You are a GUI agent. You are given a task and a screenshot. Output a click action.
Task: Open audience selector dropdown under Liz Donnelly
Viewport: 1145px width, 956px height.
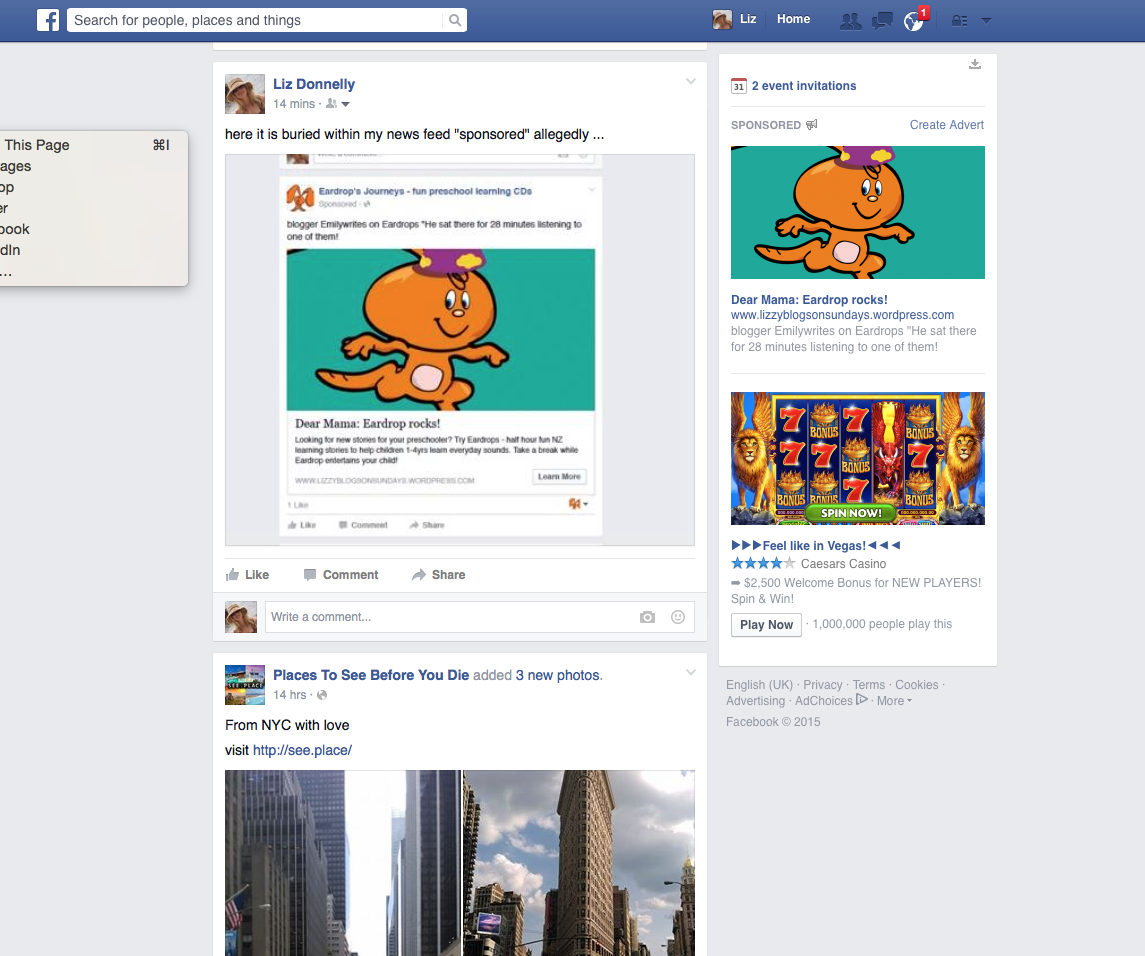(x=339, y=104)
